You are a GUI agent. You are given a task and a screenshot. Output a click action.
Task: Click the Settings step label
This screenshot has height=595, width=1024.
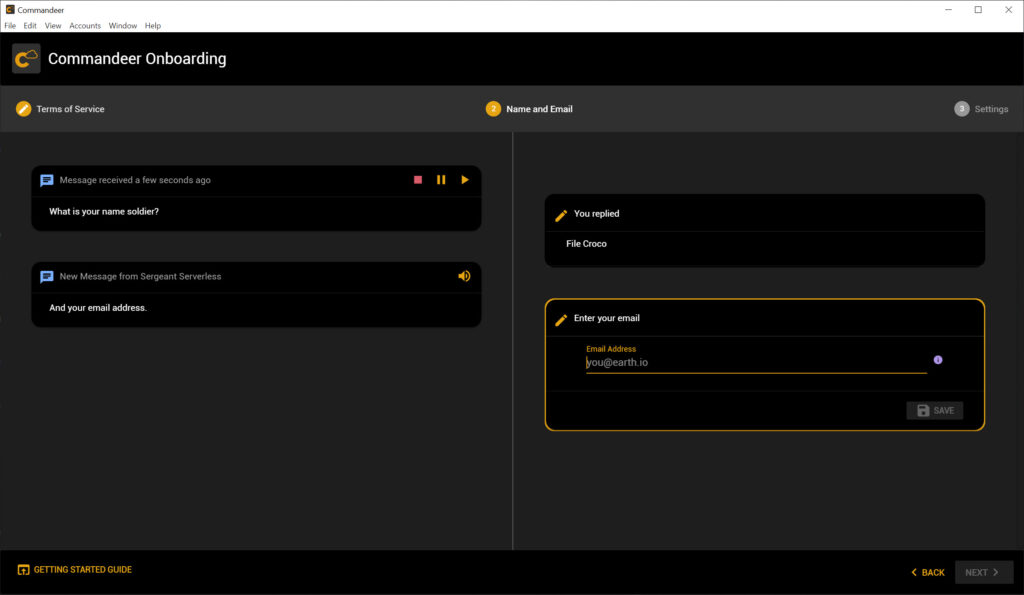(991, 109)
